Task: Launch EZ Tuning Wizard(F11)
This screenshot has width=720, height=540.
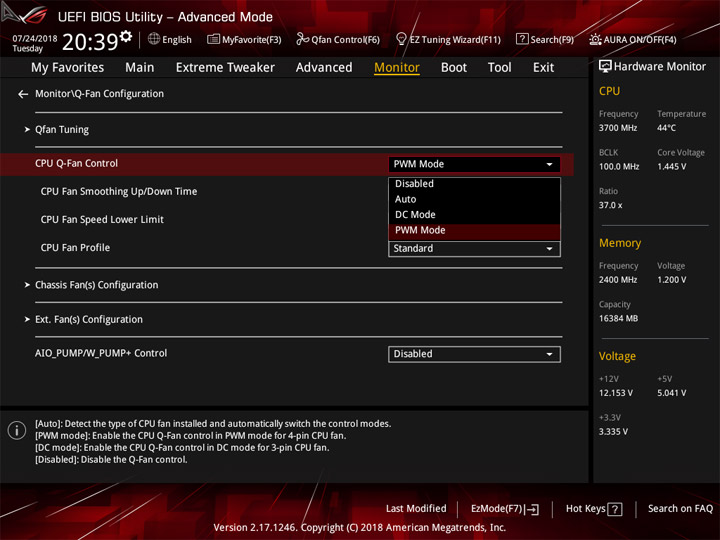Action: point(448,40)
